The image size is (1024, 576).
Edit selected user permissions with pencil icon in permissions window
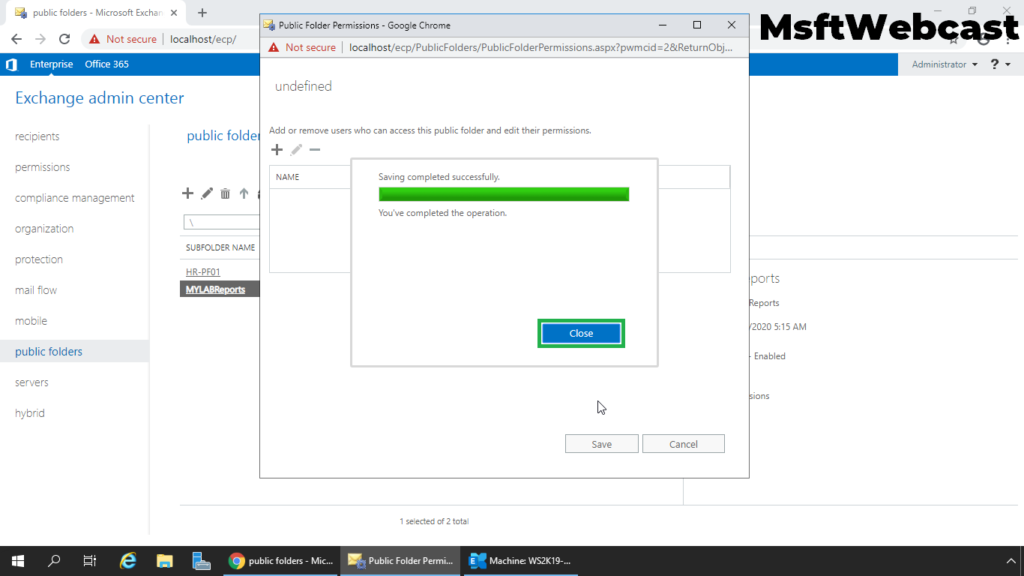coord(296,150)
